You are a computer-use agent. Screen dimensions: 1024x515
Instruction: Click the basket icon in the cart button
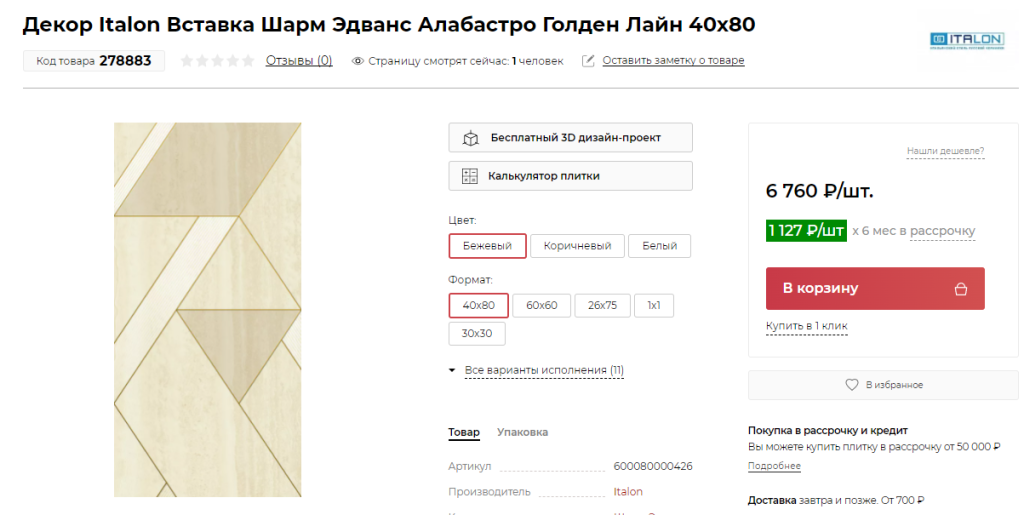(x=960, y=289)
